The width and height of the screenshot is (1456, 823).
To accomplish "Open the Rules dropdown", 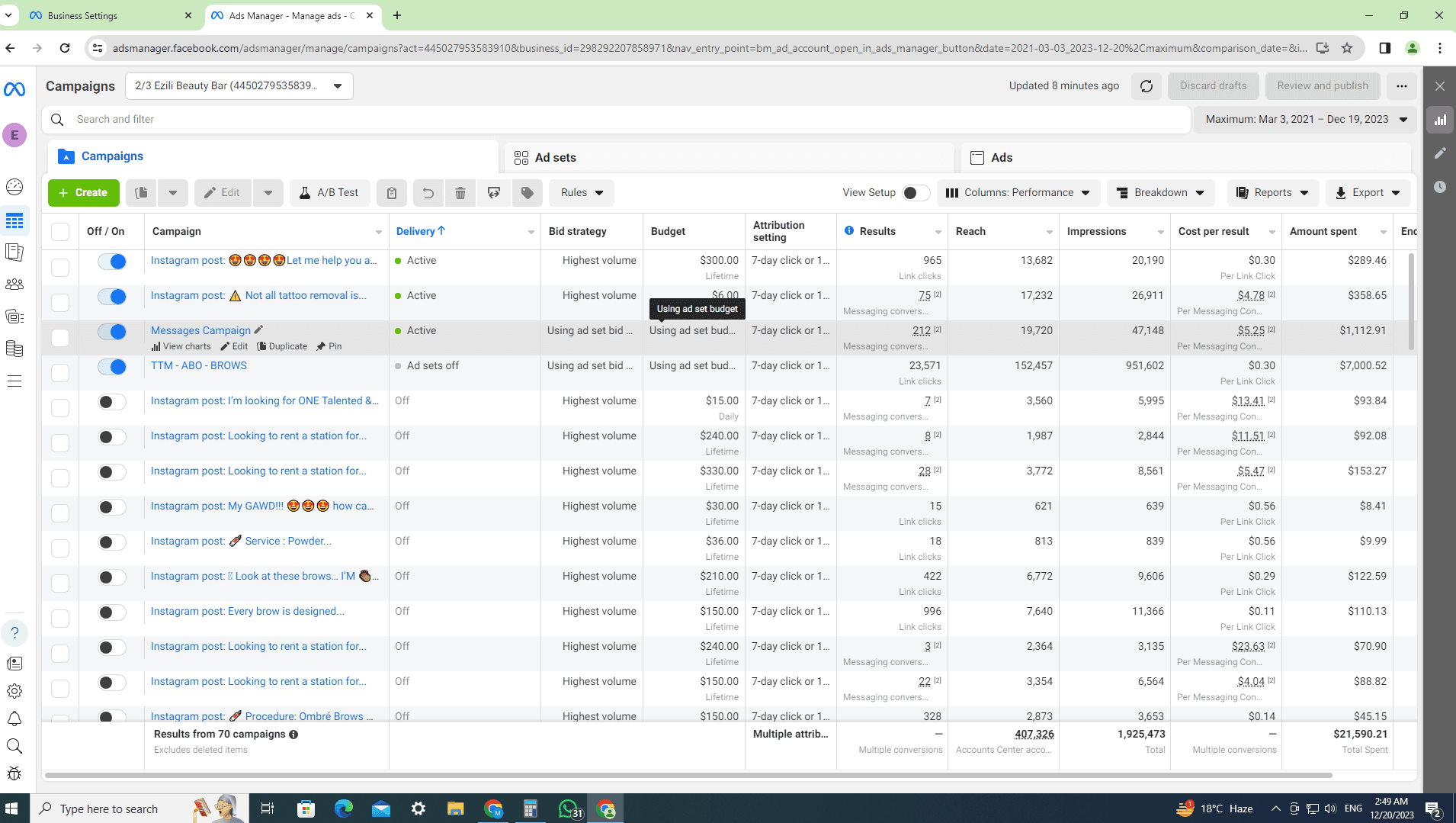I will [582, 193].
